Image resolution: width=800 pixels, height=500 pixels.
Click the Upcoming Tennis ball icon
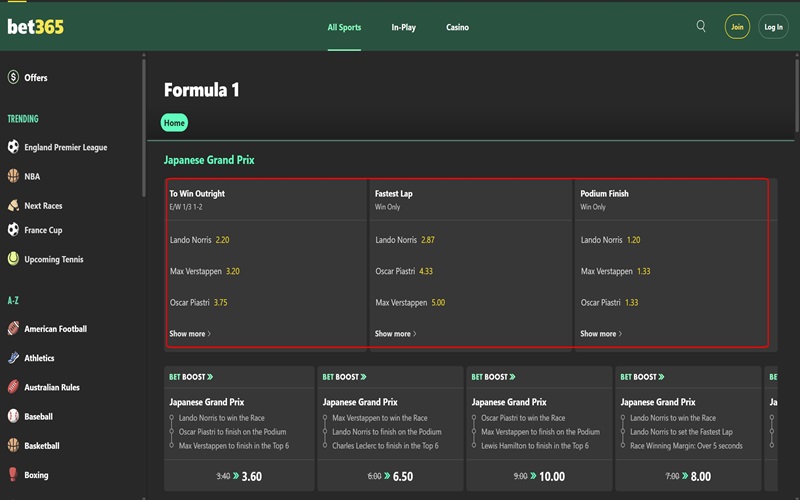point(13,259)
